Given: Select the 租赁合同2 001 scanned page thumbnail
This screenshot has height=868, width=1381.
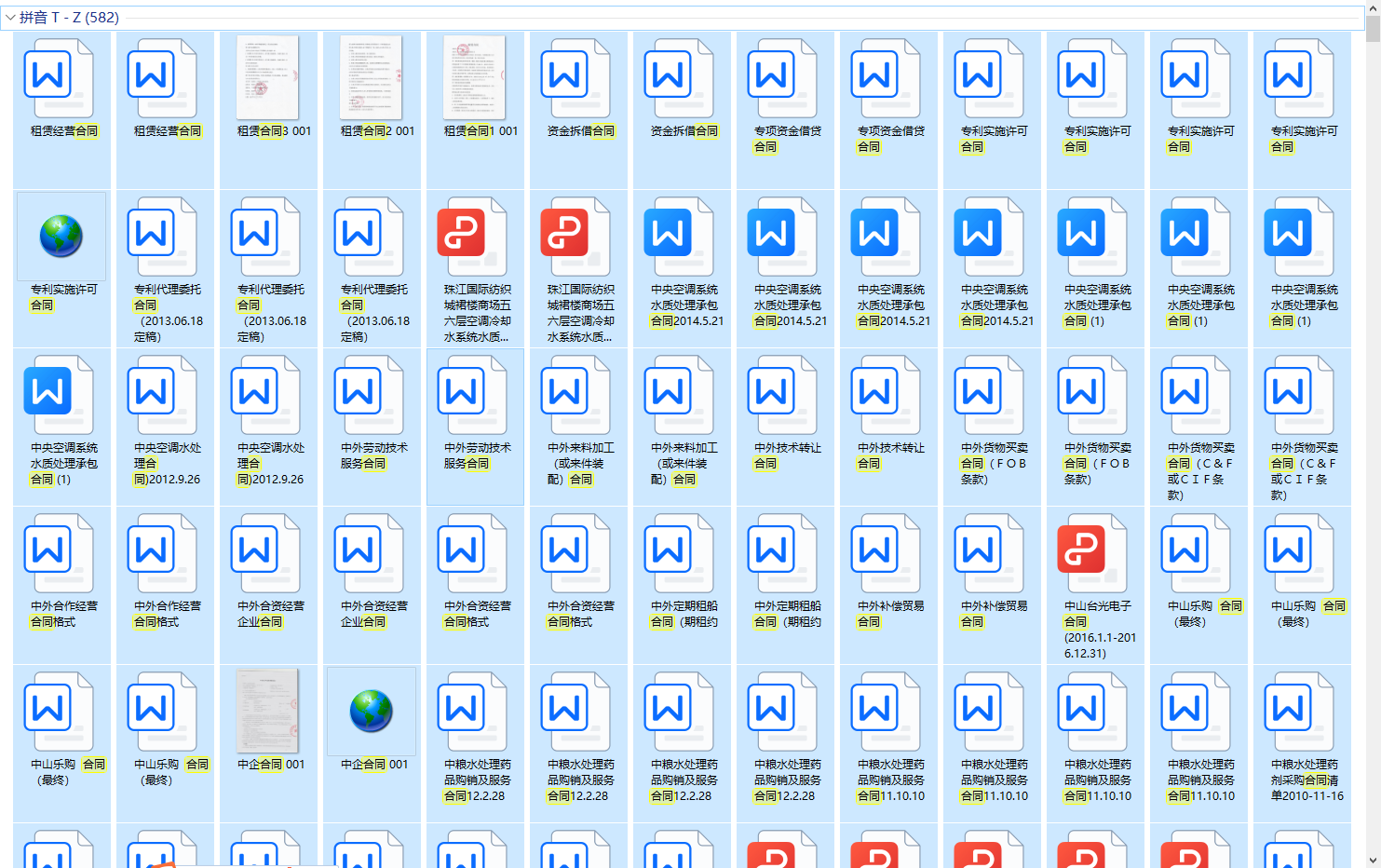Looking at the screenshot, I should pos(372,78).
